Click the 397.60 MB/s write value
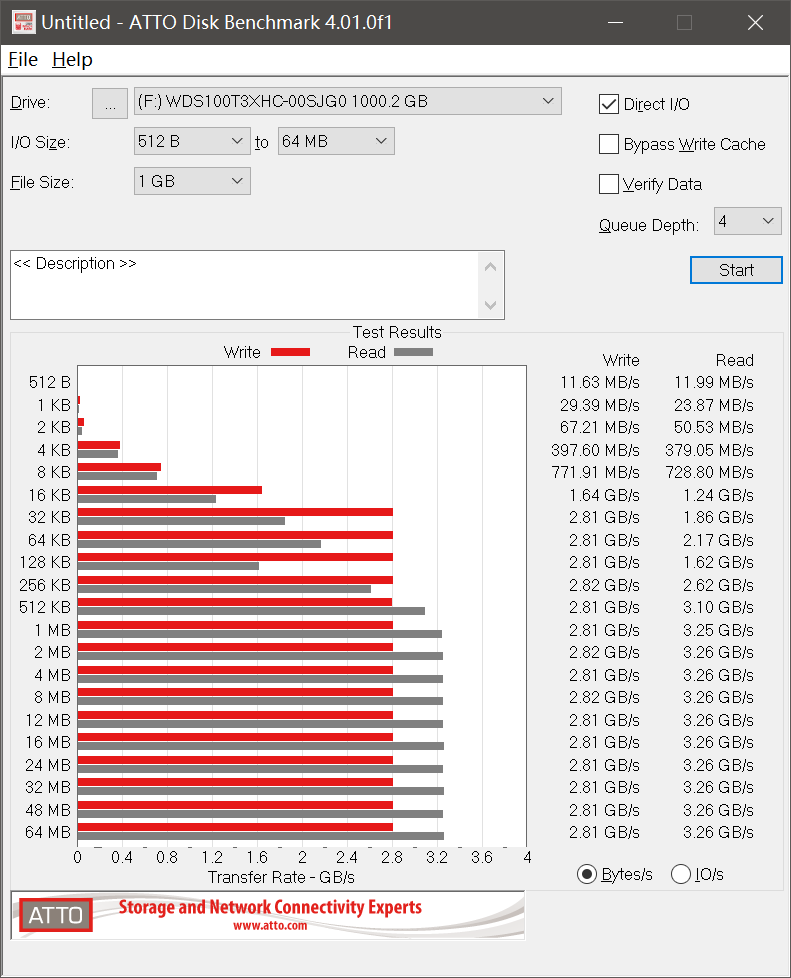 [x=595, y=450]
